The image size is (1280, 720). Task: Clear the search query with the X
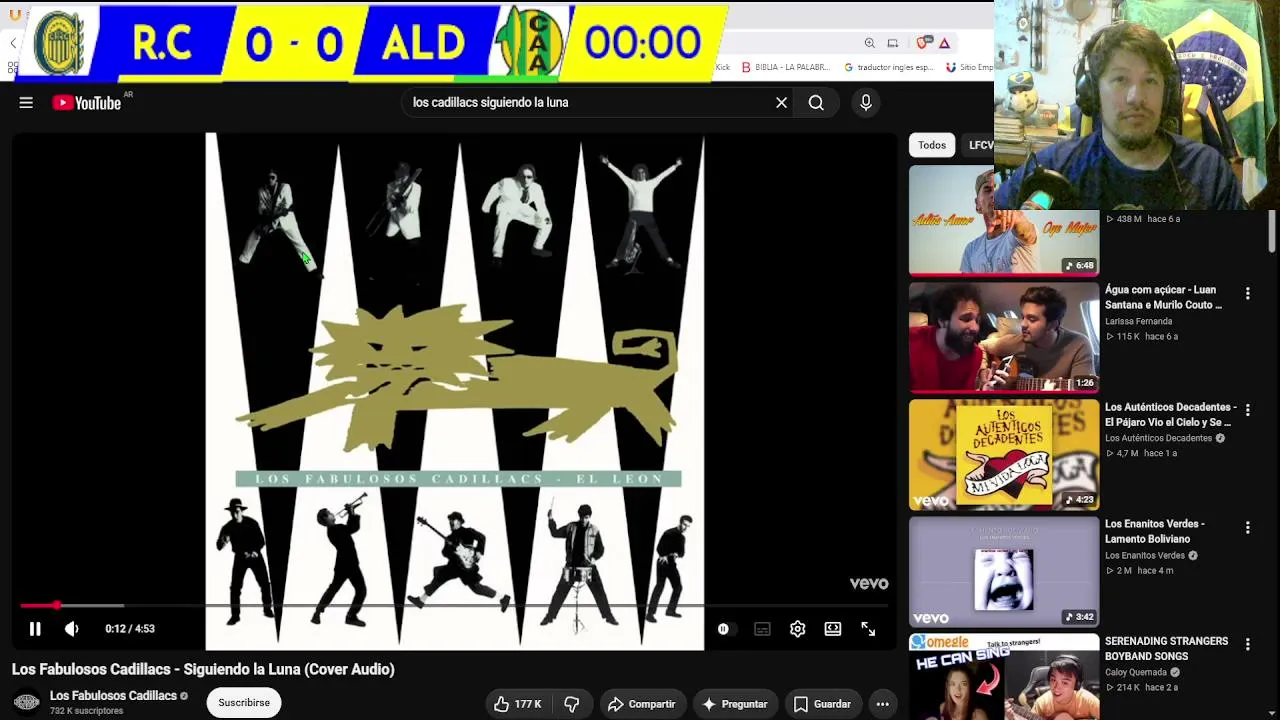point(782,102)
